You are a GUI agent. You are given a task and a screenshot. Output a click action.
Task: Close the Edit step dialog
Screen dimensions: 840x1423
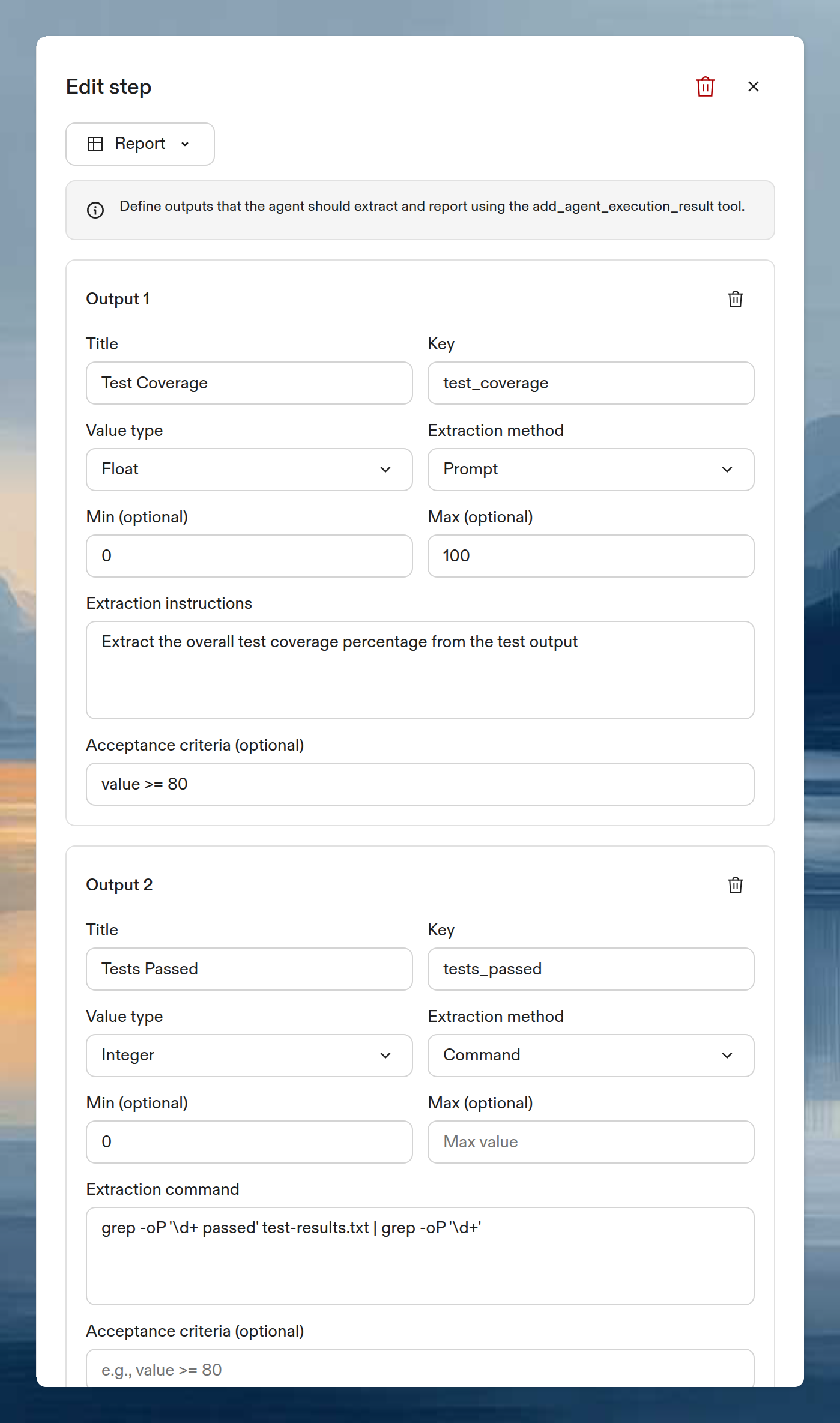(x=753, y=86)
